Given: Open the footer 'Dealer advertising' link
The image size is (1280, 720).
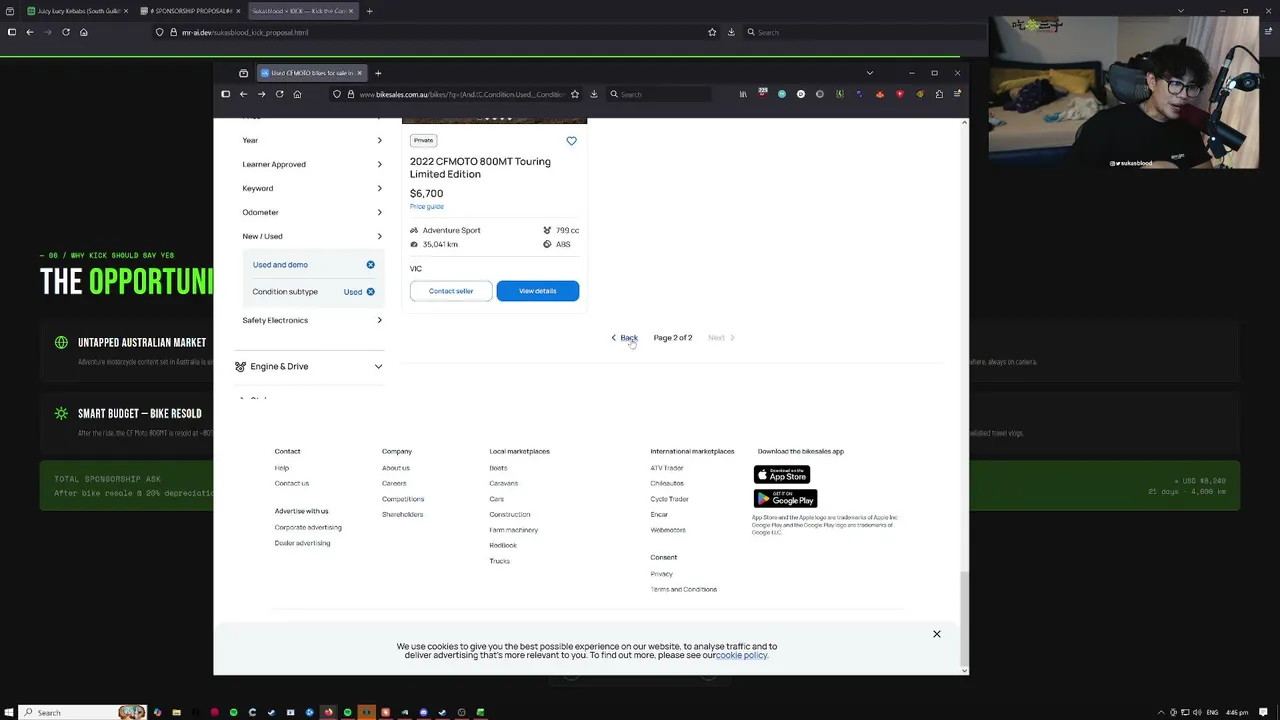Looking at the screenshot, I should coord(302,543).
